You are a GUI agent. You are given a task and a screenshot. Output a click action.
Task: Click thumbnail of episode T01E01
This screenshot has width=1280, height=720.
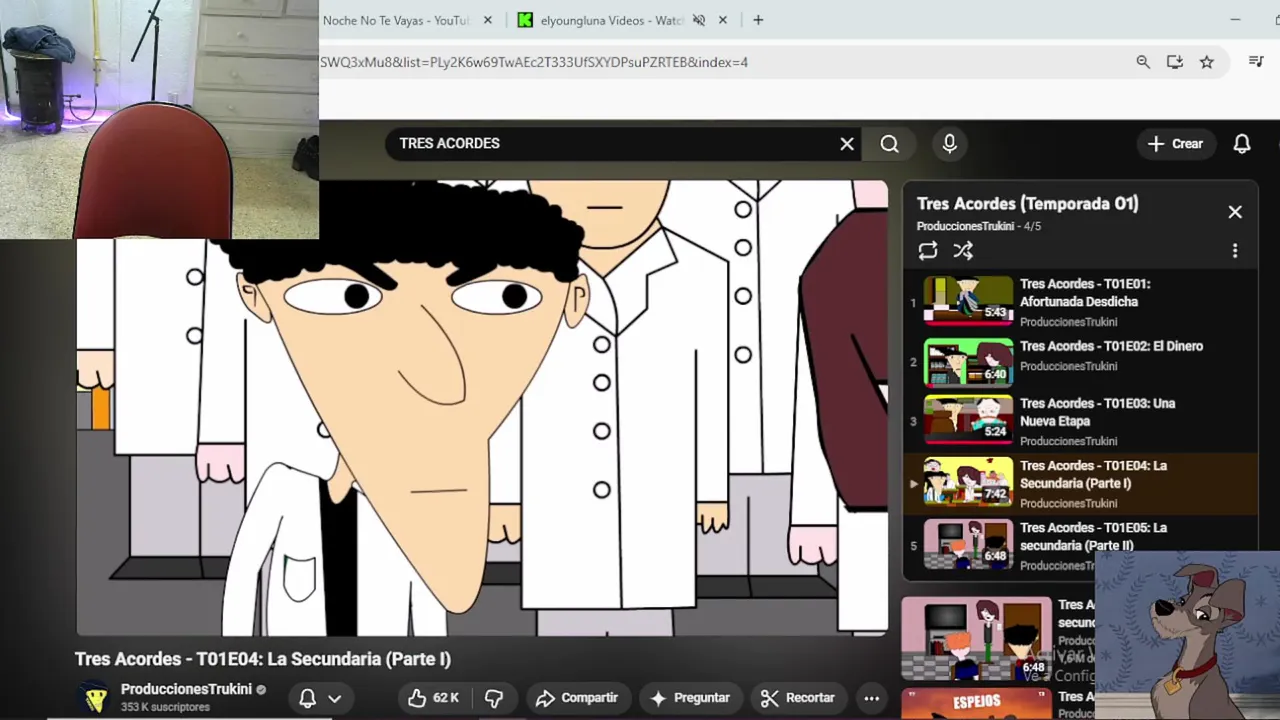point(968,301)
